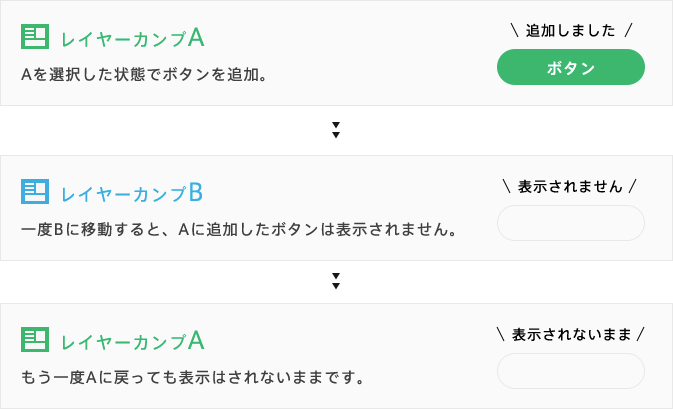The width and height of the screenshot is (673, 409).
Task: Click the double arrow below the 追加しました panel
Action: pos(336,130)
